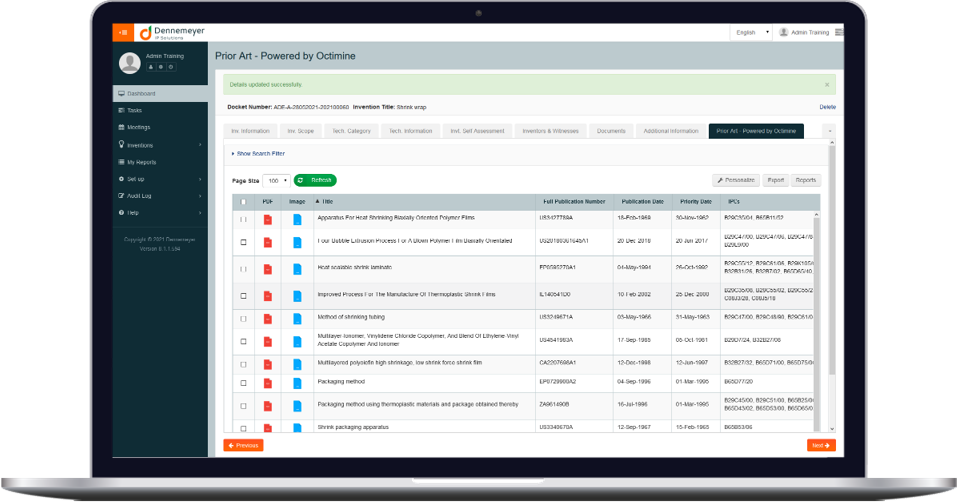The height and width of the screenshot is (502, 957).
Task: Check the Improved Process Thermoplastic Shrink Films row
Action: (x=244, y=296)
